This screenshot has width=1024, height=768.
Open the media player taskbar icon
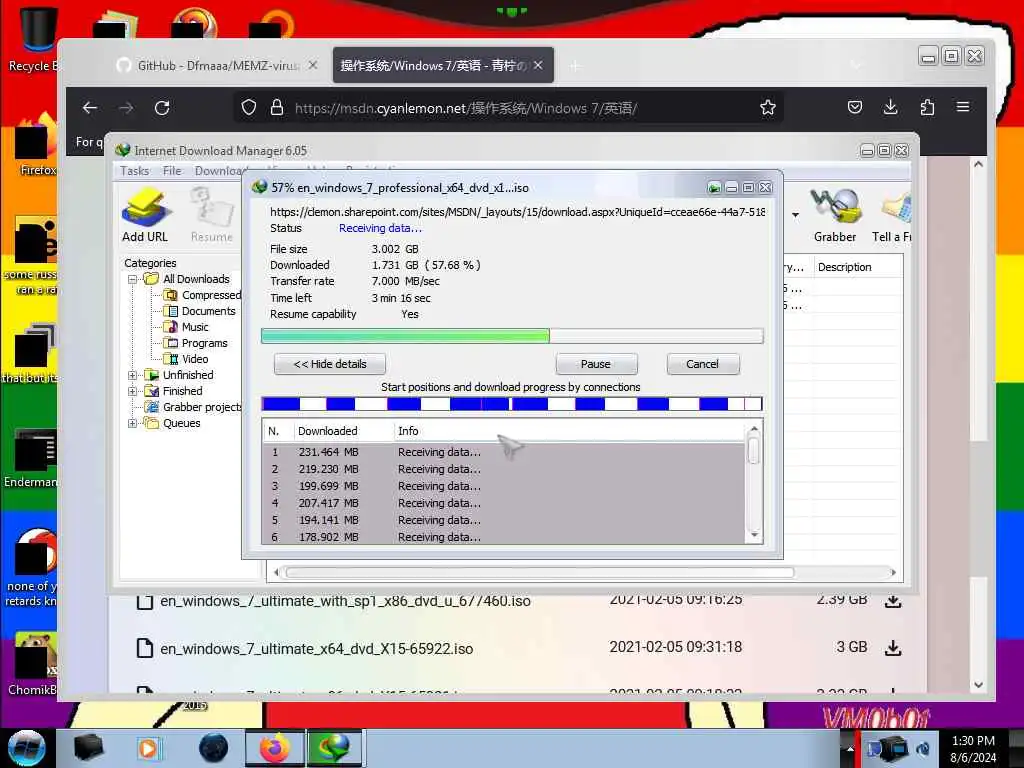pos(148,748)
